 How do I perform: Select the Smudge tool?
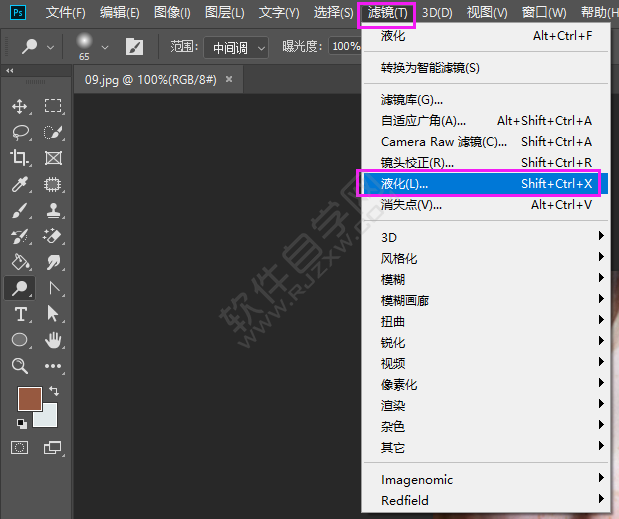[53, 262]
